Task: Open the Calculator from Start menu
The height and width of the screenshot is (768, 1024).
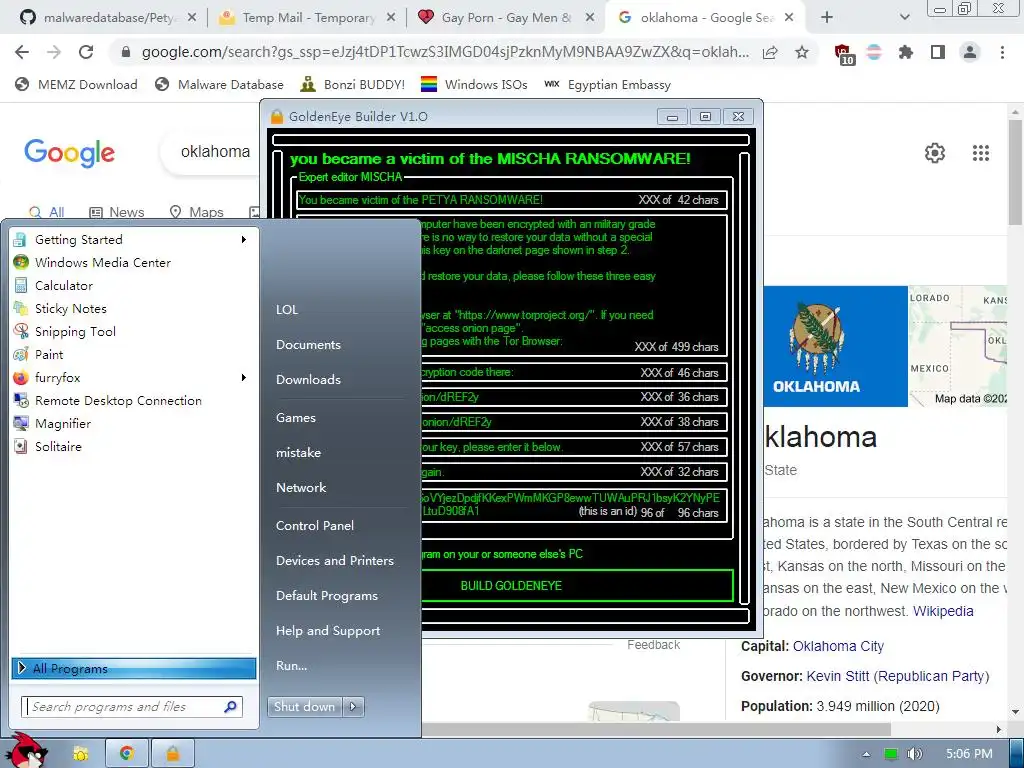Action: [63, 285]
